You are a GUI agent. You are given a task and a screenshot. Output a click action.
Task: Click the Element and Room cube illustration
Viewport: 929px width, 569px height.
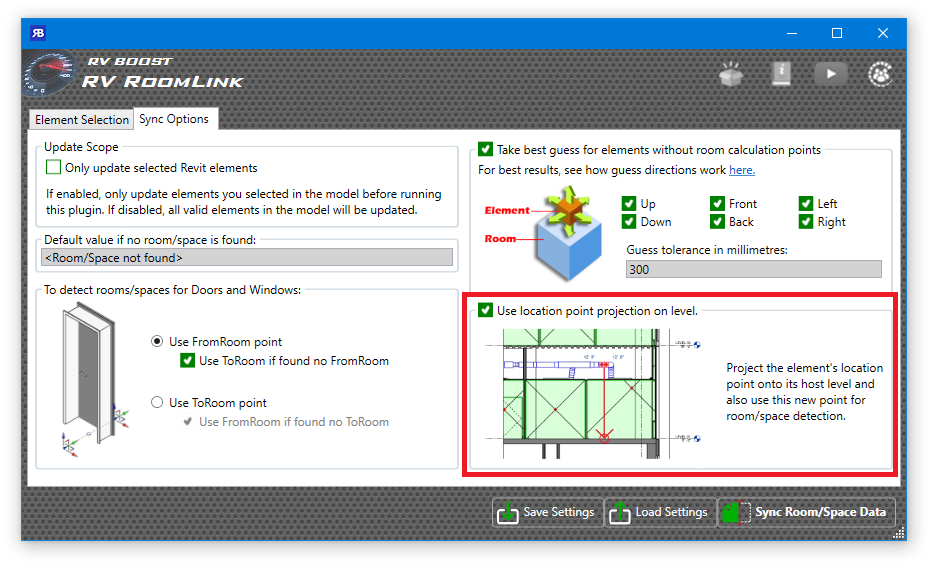[x=544, y=233]
